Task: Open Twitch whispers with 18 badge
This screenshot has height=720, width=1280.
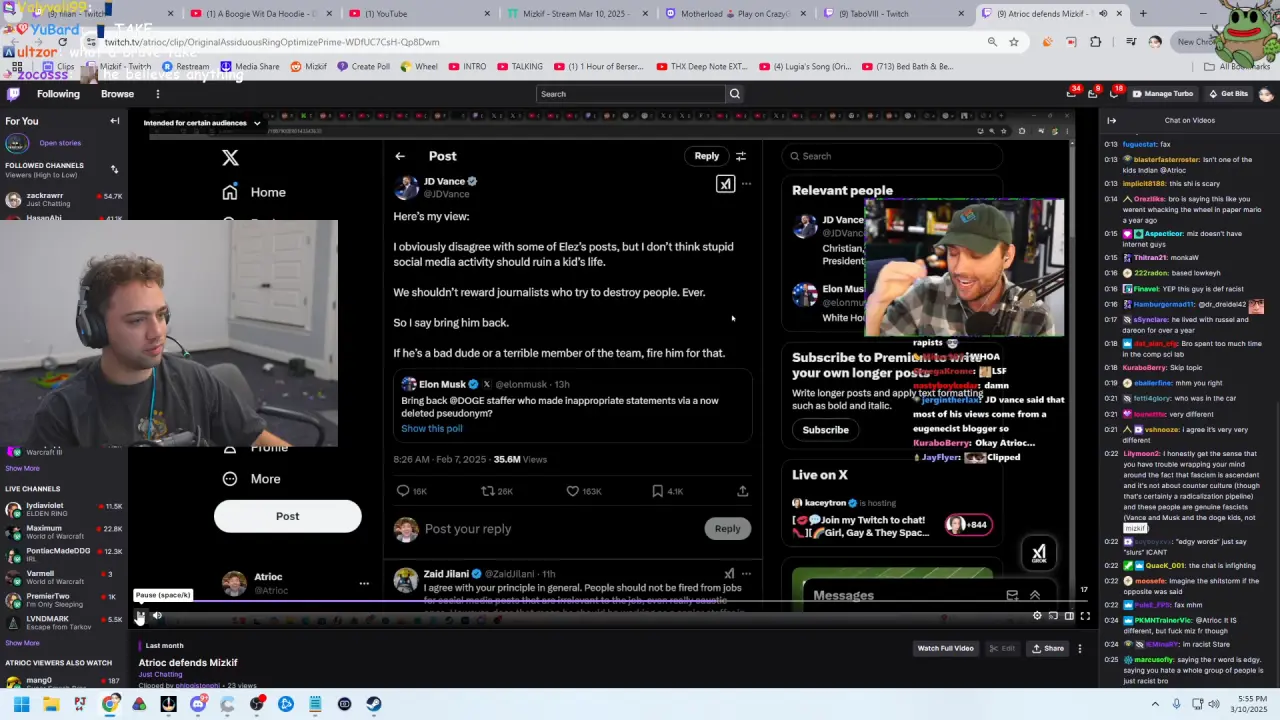Action: [x=1114, y=94]
